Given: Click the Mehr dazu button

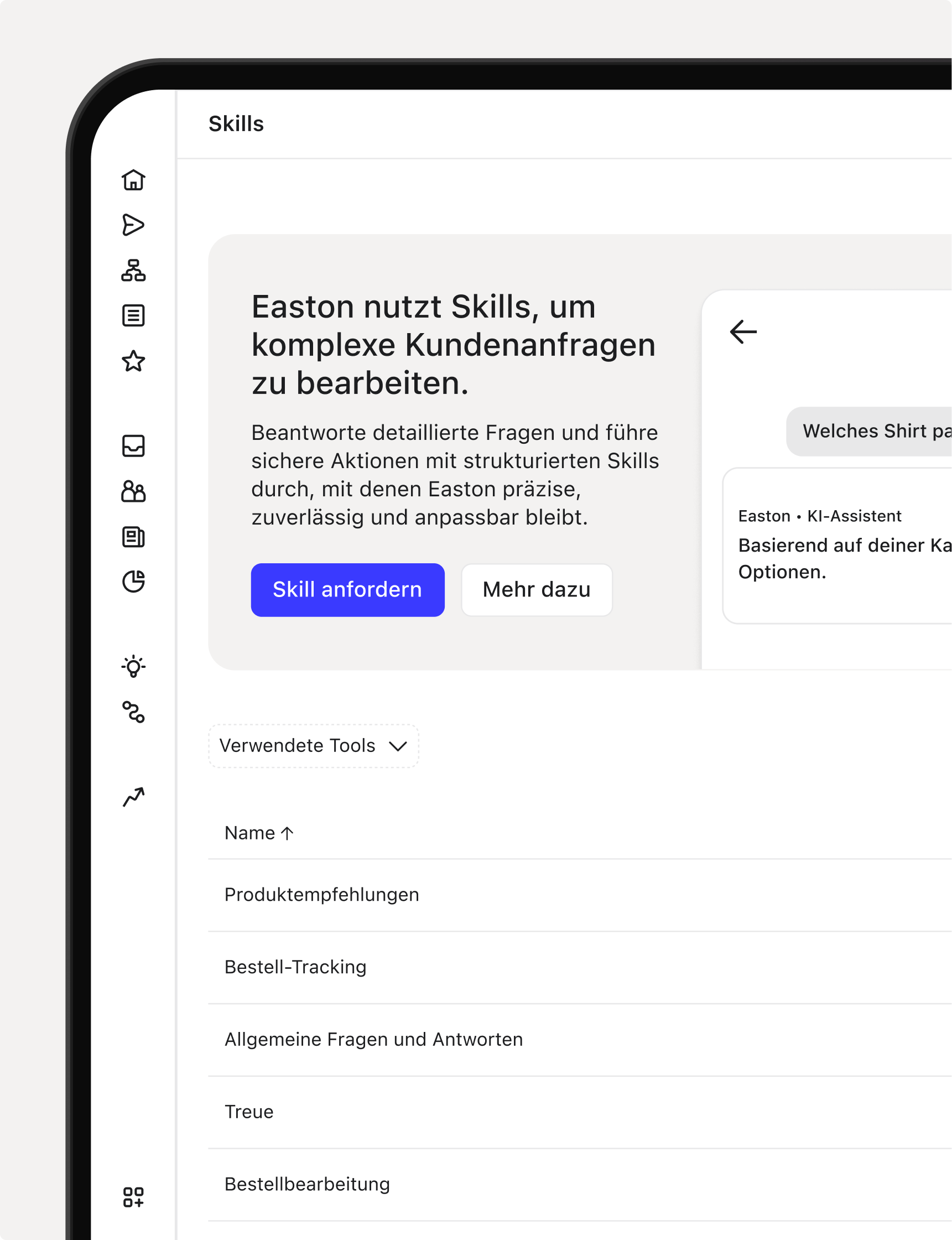Looking at the screenshot, I should (x=537, y=589).
